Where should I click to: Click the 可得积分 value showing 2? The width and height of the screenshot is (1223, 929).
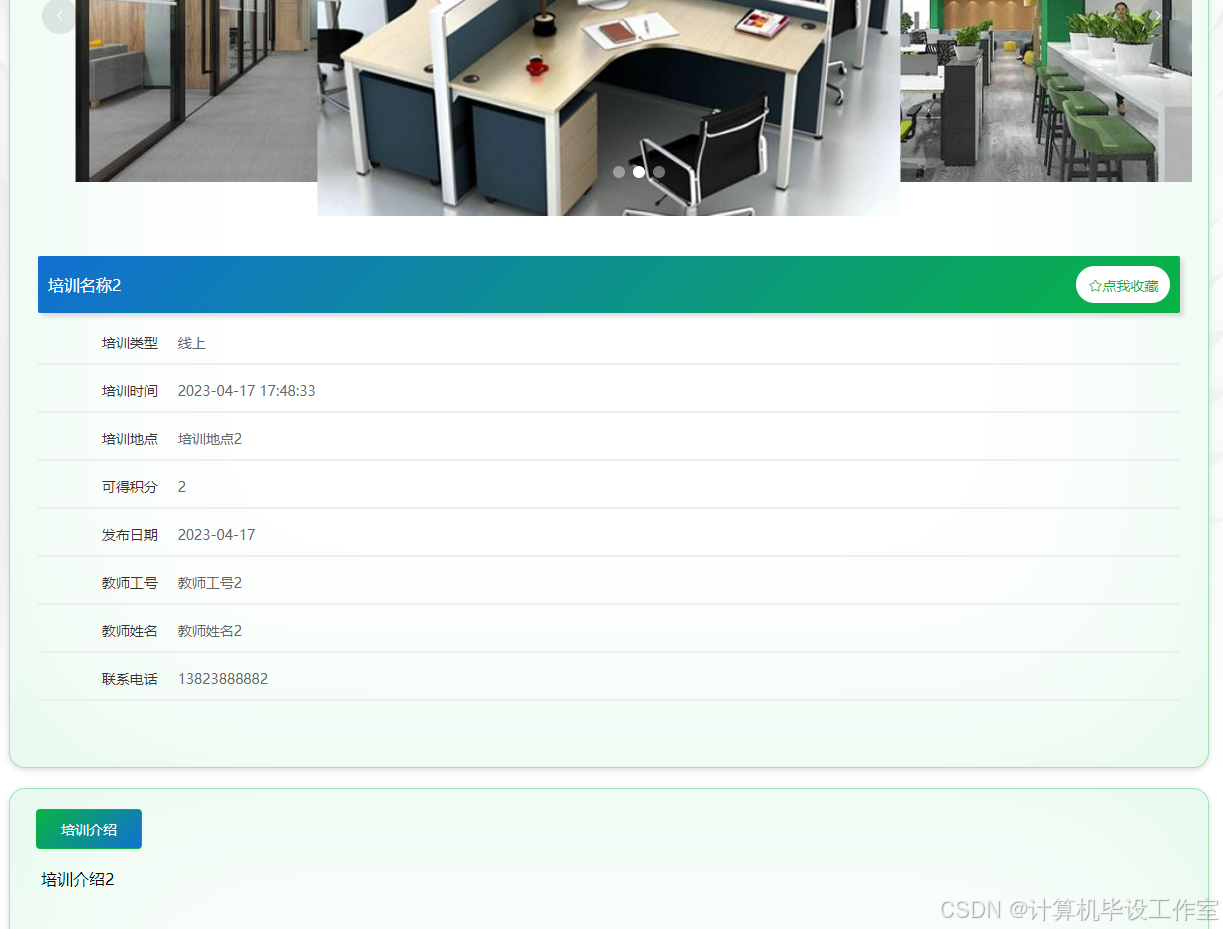click(182, 486)
